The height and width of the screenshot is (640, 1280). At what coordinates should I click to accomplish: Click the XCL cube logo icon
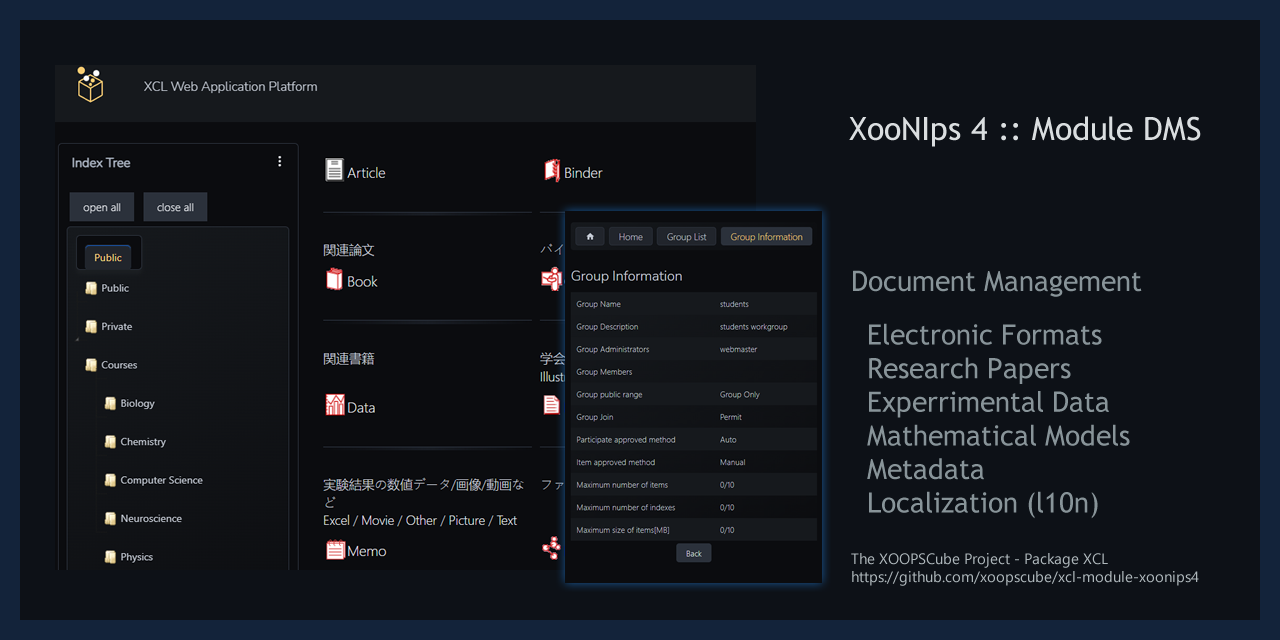[90, 86]
